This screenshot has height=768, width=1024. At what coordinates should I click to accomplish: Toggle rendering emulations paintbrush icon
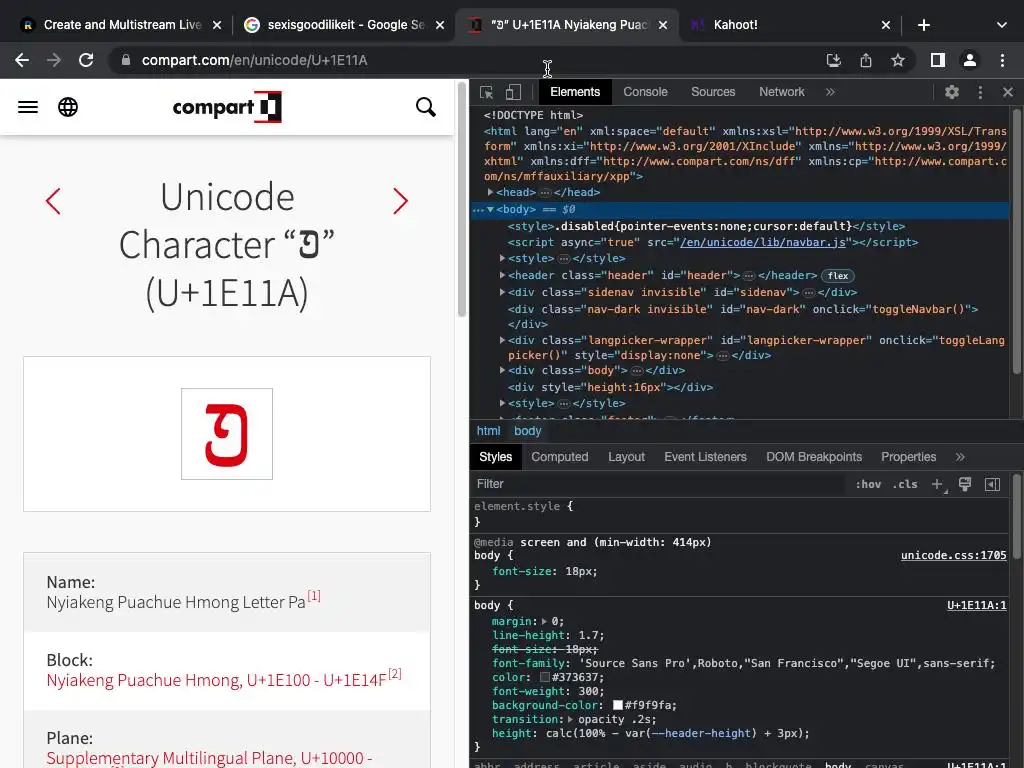click(965, 484)
